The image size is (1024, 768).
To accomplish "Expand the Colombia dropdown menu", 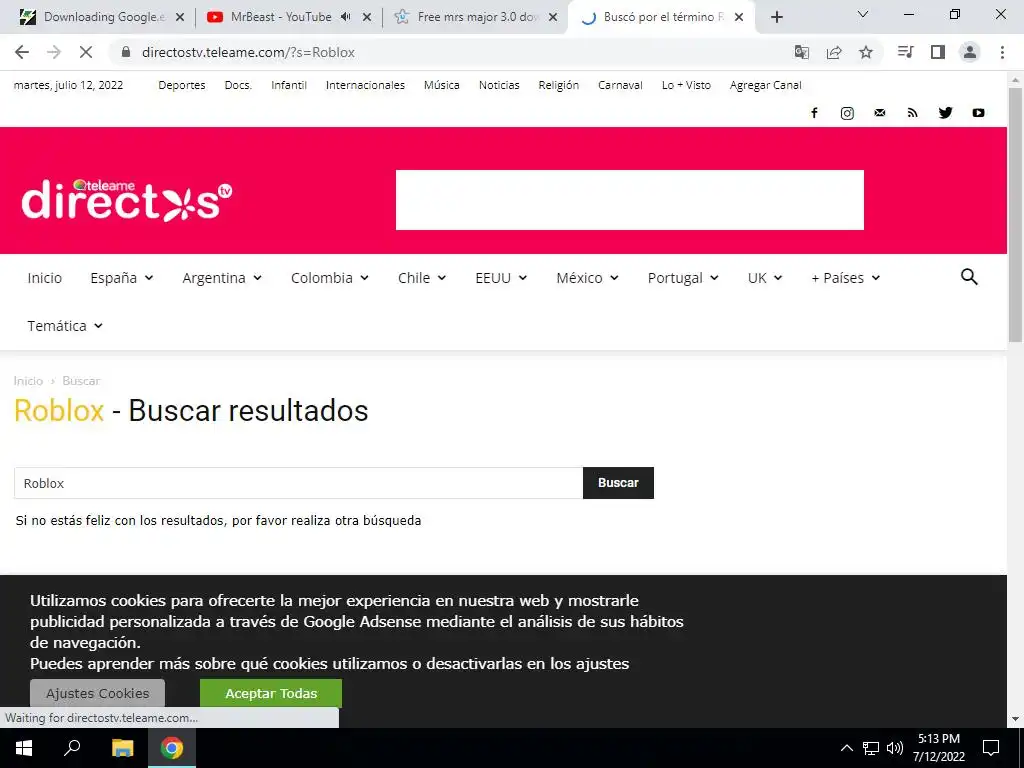I will tap(330, 278).
